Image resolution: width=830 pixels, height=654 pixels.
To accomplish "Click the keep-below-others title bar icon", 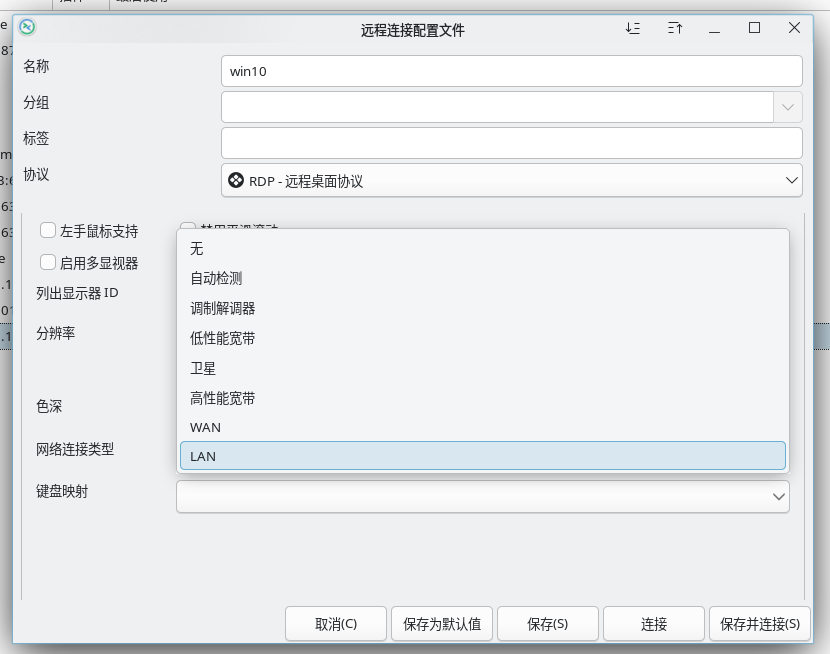I will pos(633,28).
